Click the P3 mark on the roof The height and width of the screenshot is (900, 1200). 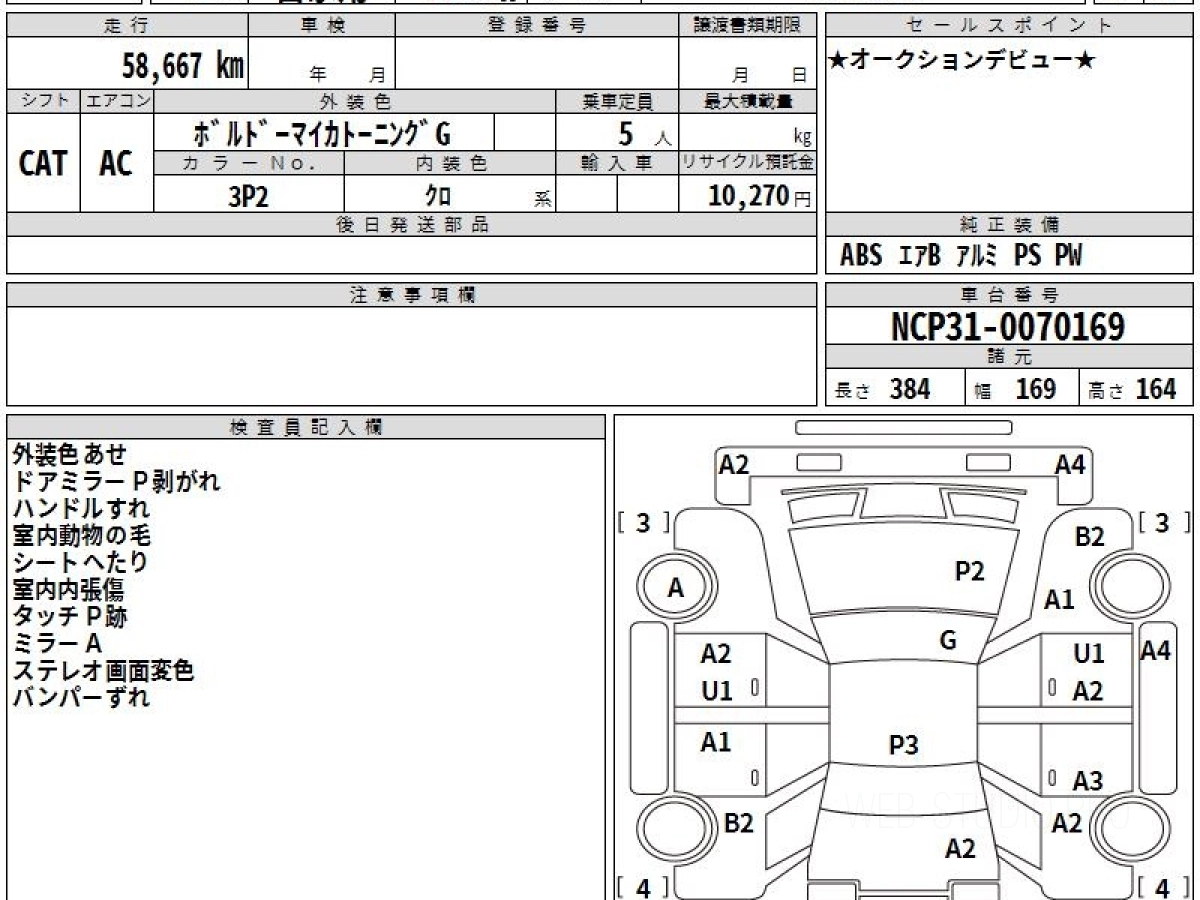tap(903, 744)
